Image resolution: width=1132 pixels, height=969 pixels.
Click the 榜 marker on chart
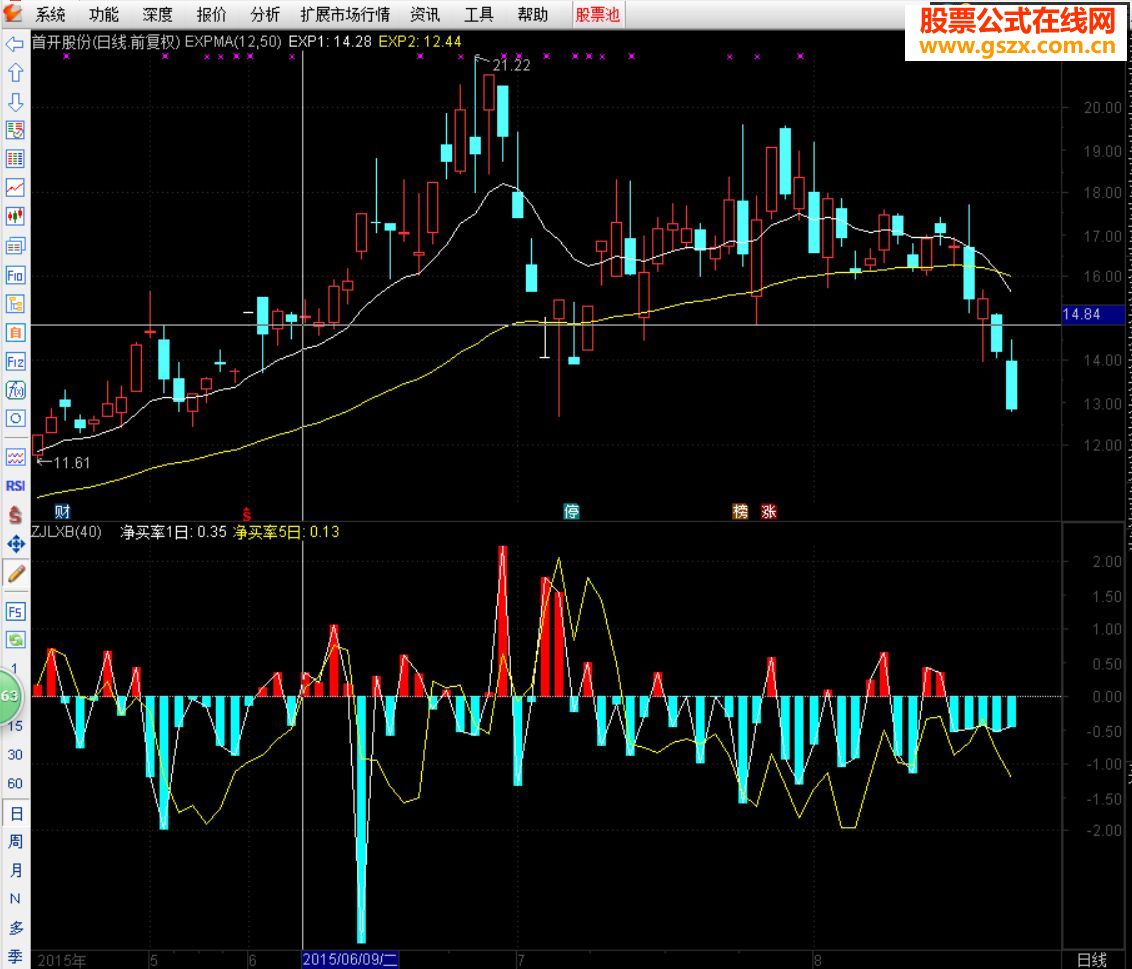(x=740, y=512)
